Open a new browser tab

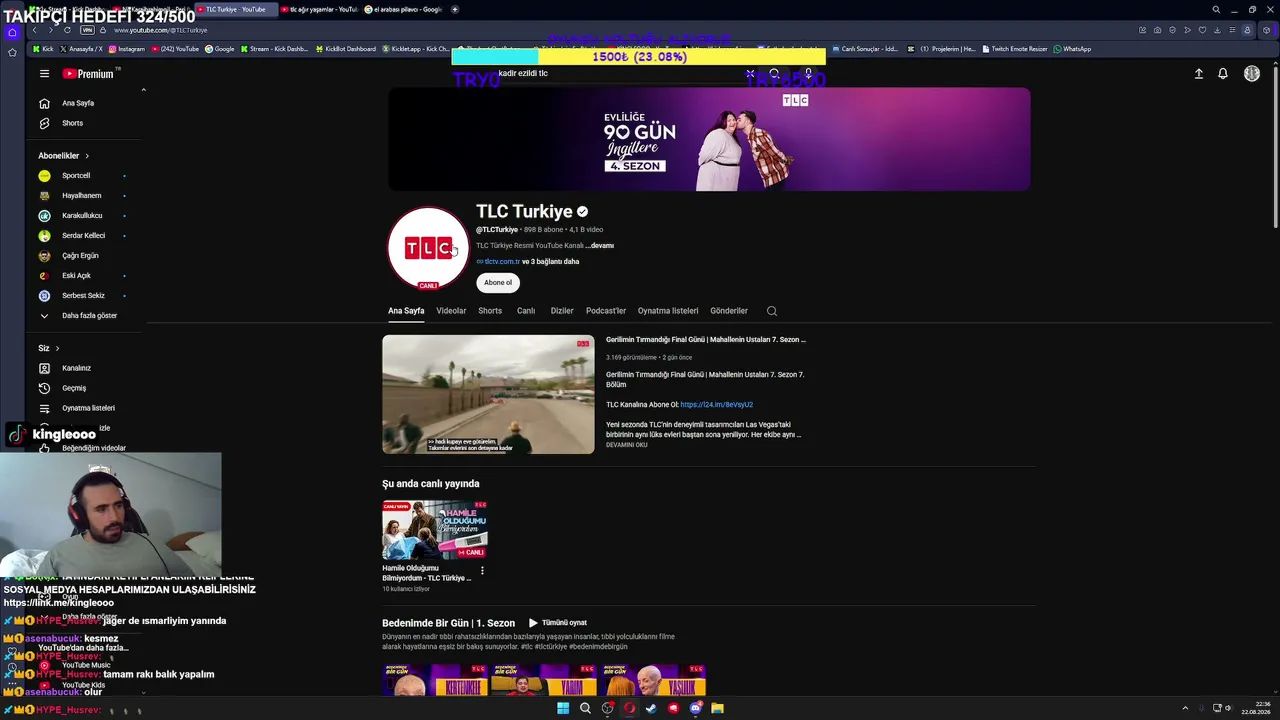[x=455, y=9]
